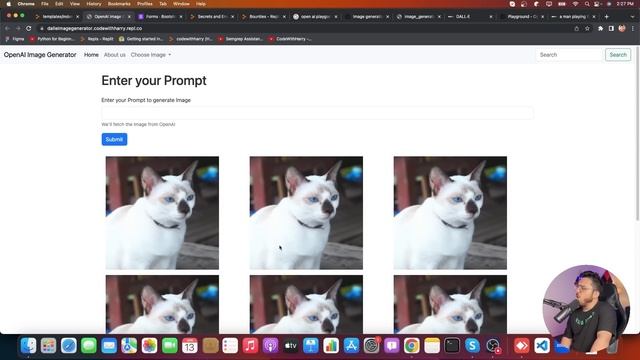Open Mail from the dock
640x360 pixels.
click(109, 346)
